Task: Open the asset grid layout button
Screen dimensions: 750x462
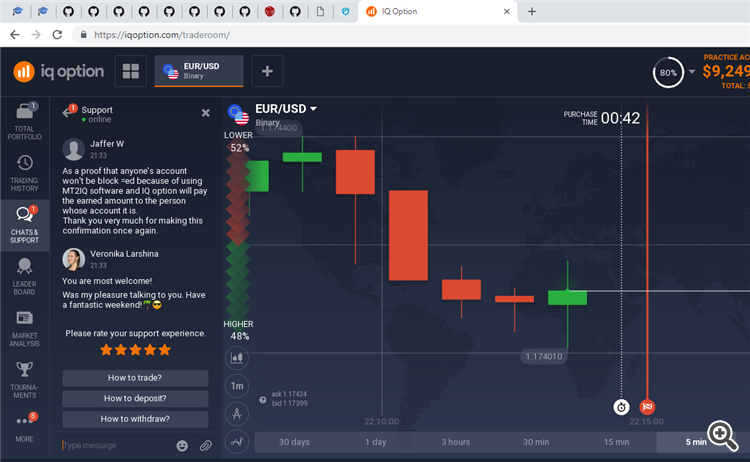Action: point(131,71)
